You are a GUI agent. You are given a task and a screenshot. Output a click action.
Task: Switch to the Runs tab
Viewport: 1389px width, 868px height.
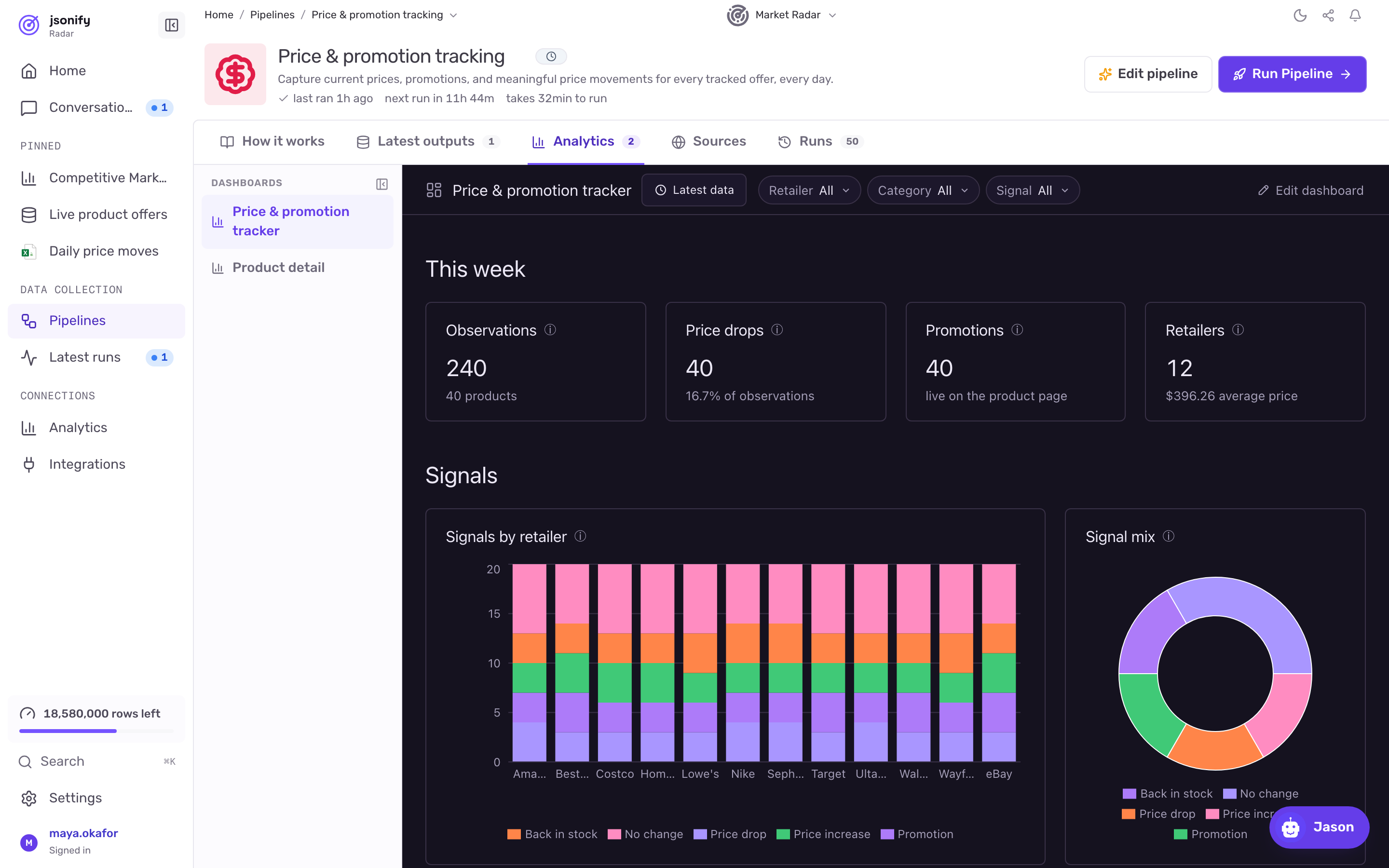point(821,141)
